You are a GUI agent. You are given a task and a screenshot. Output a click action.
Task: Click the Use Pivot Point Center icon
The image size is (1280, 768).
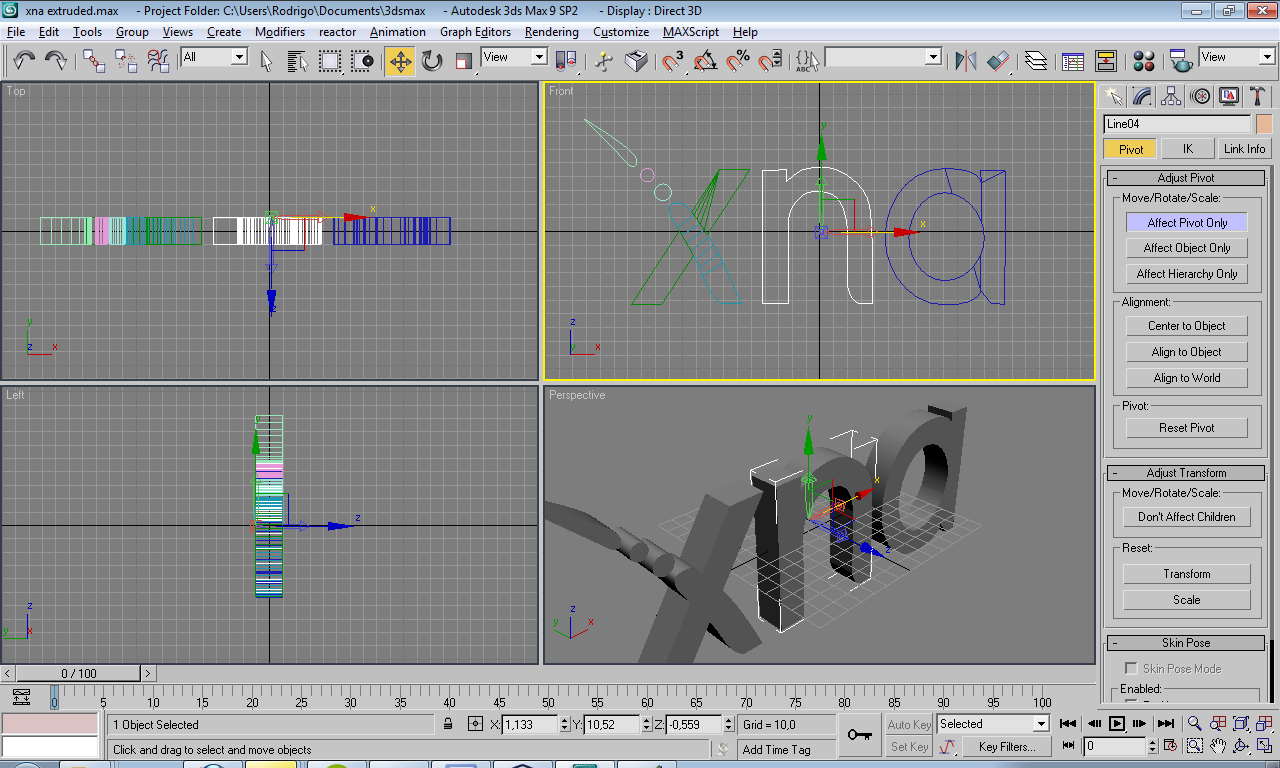565,61
